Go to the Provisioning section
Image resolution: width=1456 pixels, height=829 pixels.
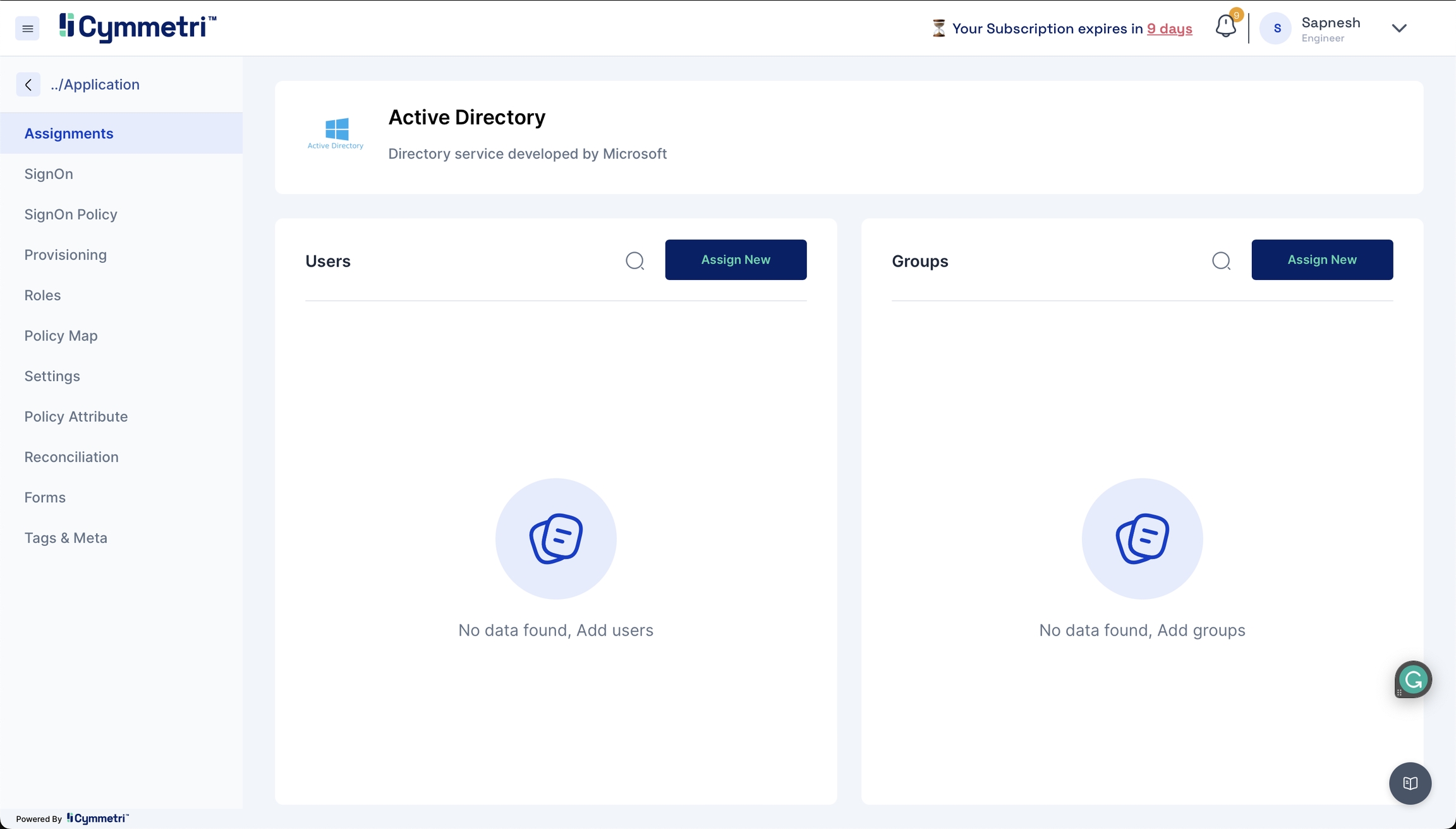tap(66, 255)
